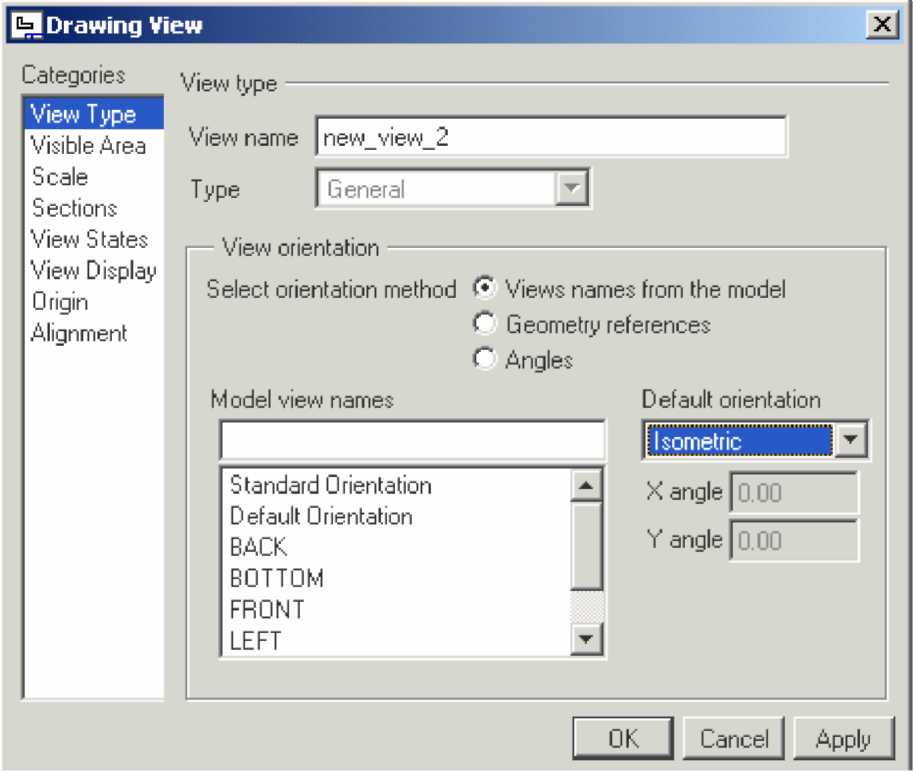913x772 pixels.
Task: Confirm with the OK button
Action: [623, 738]
